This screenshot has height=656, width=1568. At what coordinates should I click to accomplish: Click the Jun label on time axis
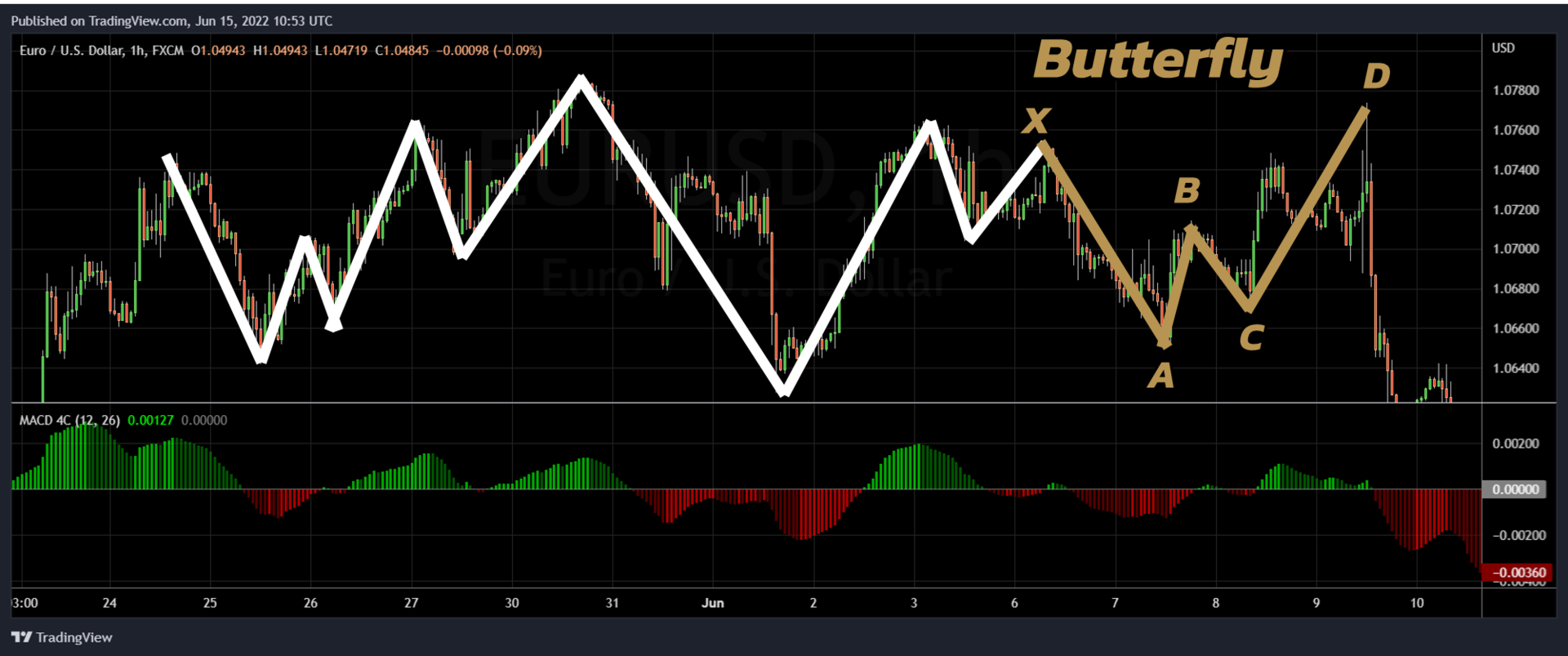(x=713, y=603)
